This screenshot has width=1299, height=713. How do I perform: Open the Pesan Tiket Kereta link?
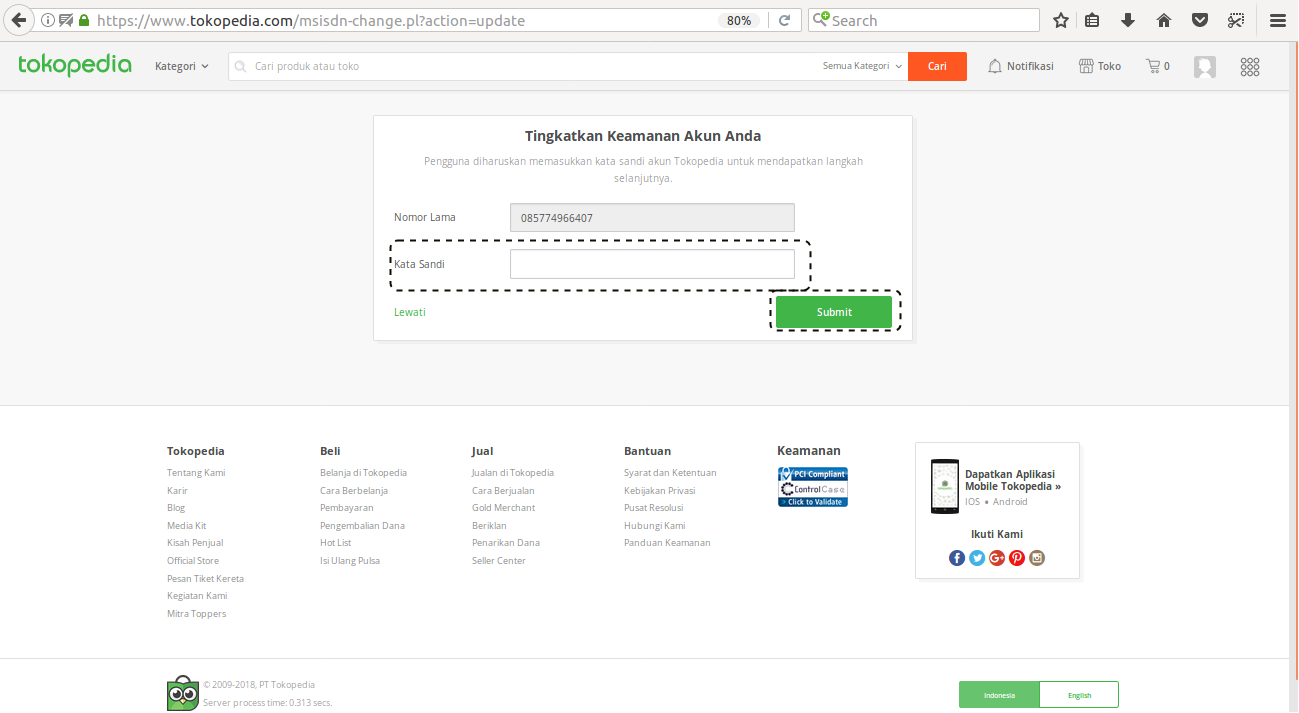[205, 579]
